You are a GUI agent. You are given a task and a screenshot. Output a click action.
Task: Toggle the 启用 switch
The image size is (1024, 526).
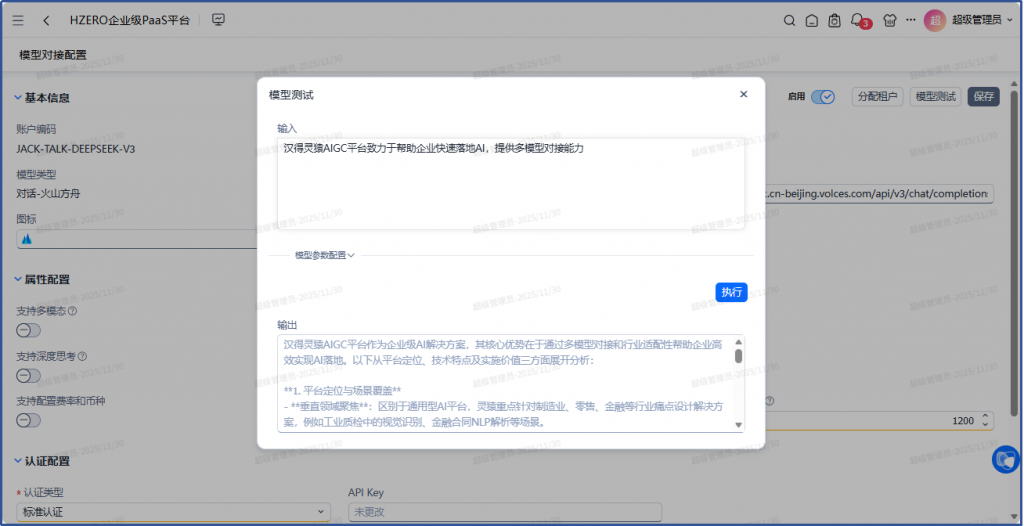[x=823, y=97]
